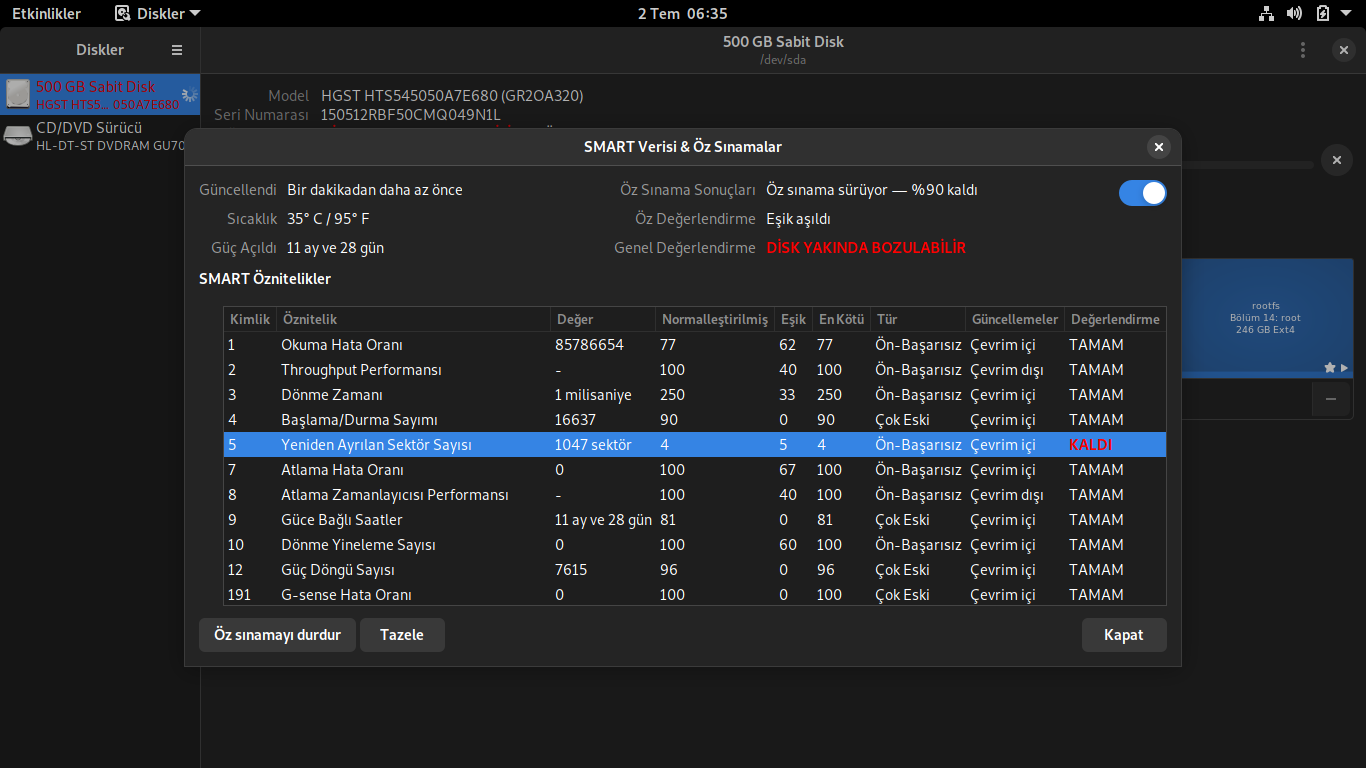Image resolution: width=1366 pixels, height=768 pixels.
Task: Open the three-dot drive options menu
Action: 1302,50
